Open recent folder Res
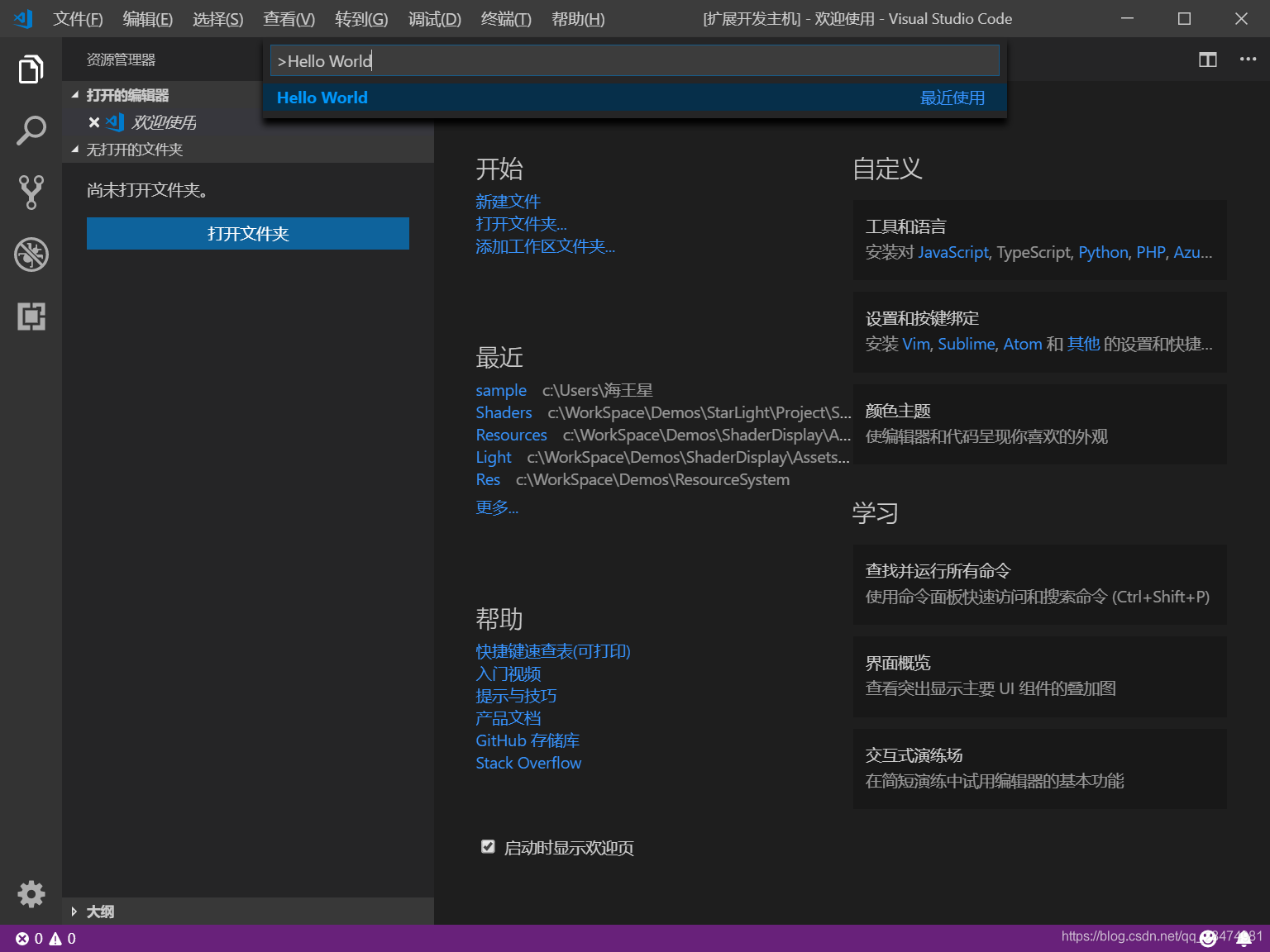 [488, 479]
